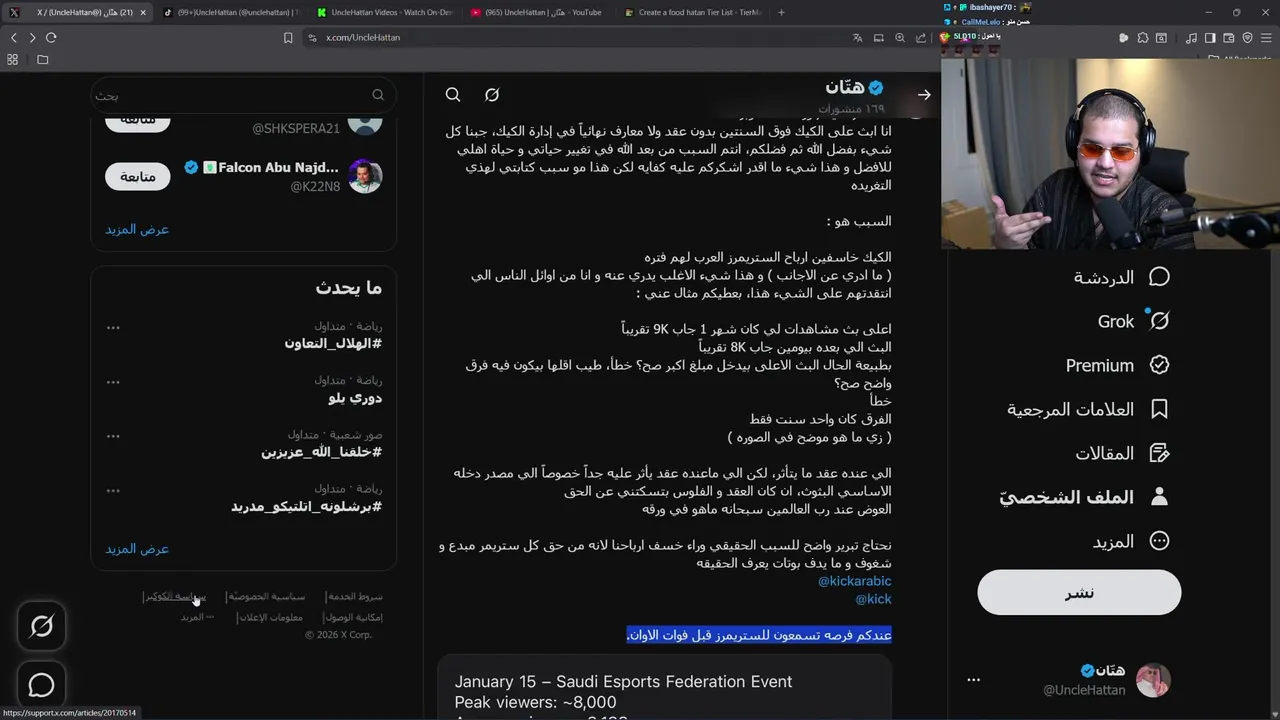This screenshot has width=1280, height=720.
Task: Switch to the UncleHattan Videos Kick tab
Action: [x=384, y=12]
